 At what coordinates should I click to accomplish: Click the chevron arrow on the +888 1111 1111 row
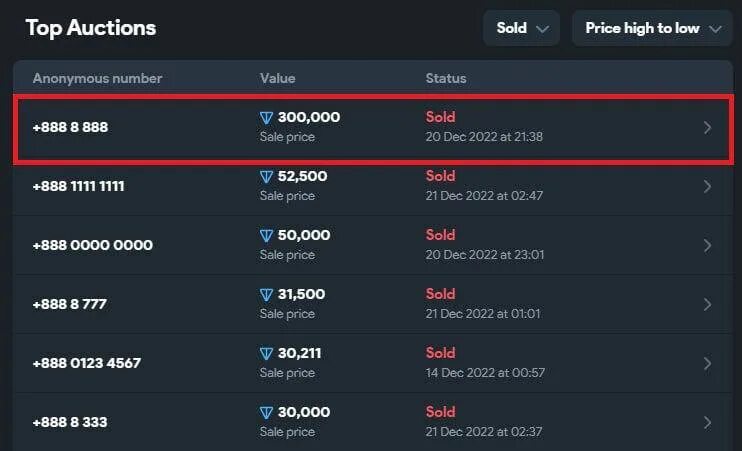tap(707, 186)
